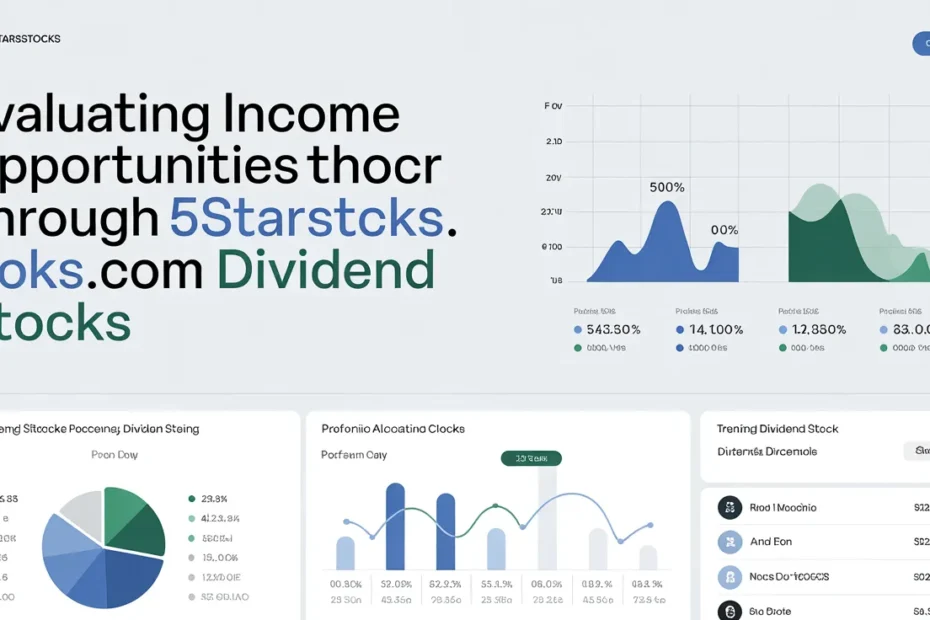
Task: Toggle the blue 543.50% stat series
Action: 600,329
